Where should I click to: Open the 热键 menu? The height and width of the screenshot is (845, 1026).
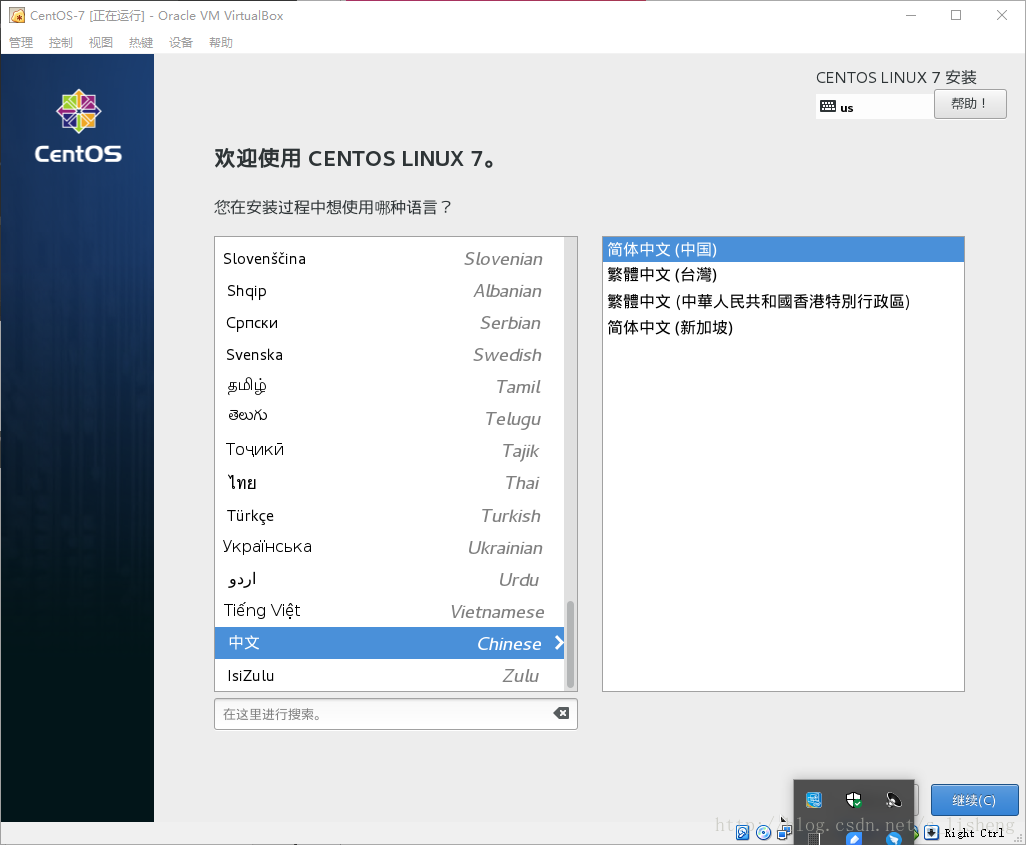tap(141, 43)
